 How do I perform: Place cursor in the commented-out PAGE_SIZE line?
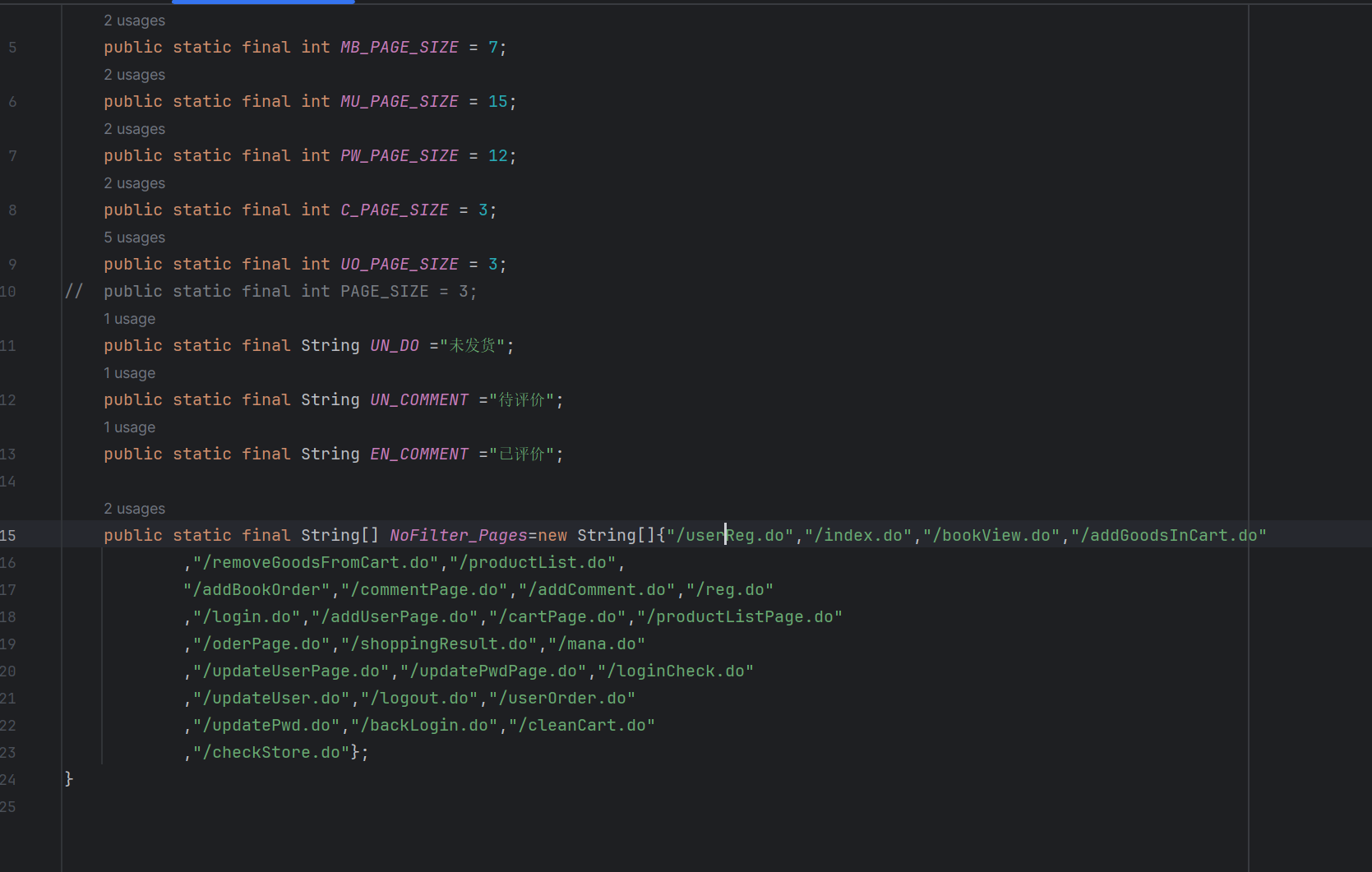289,292
